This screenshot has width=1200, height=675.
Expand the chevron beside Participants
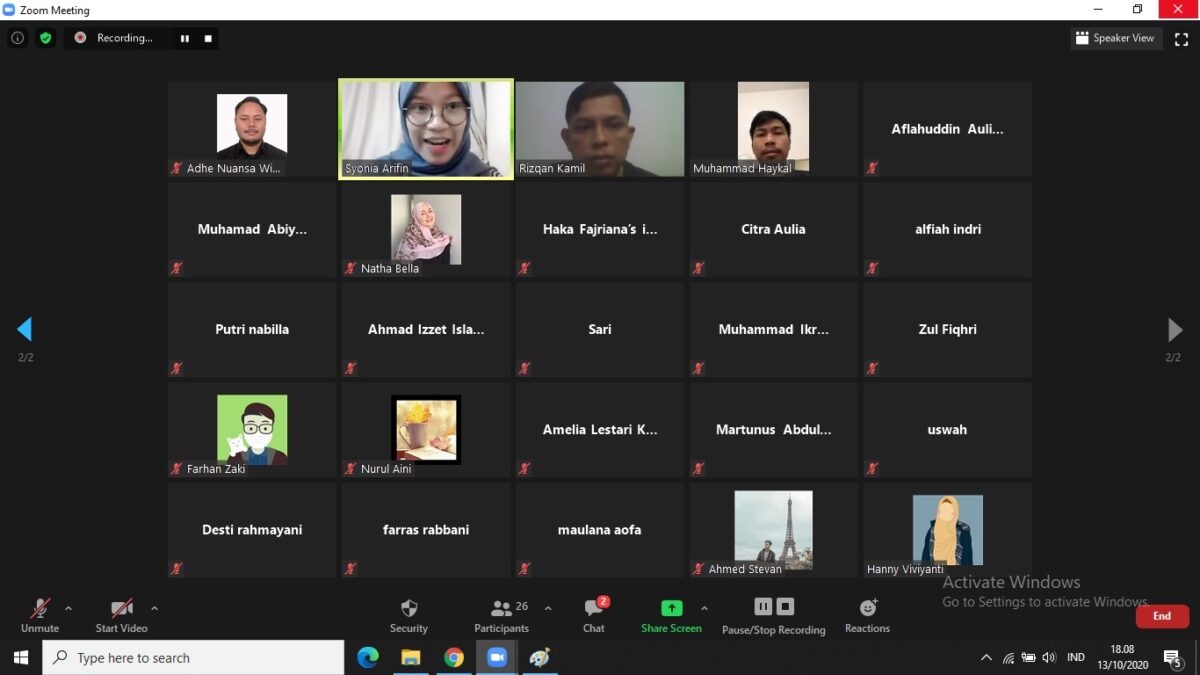(x=547, y=608)
